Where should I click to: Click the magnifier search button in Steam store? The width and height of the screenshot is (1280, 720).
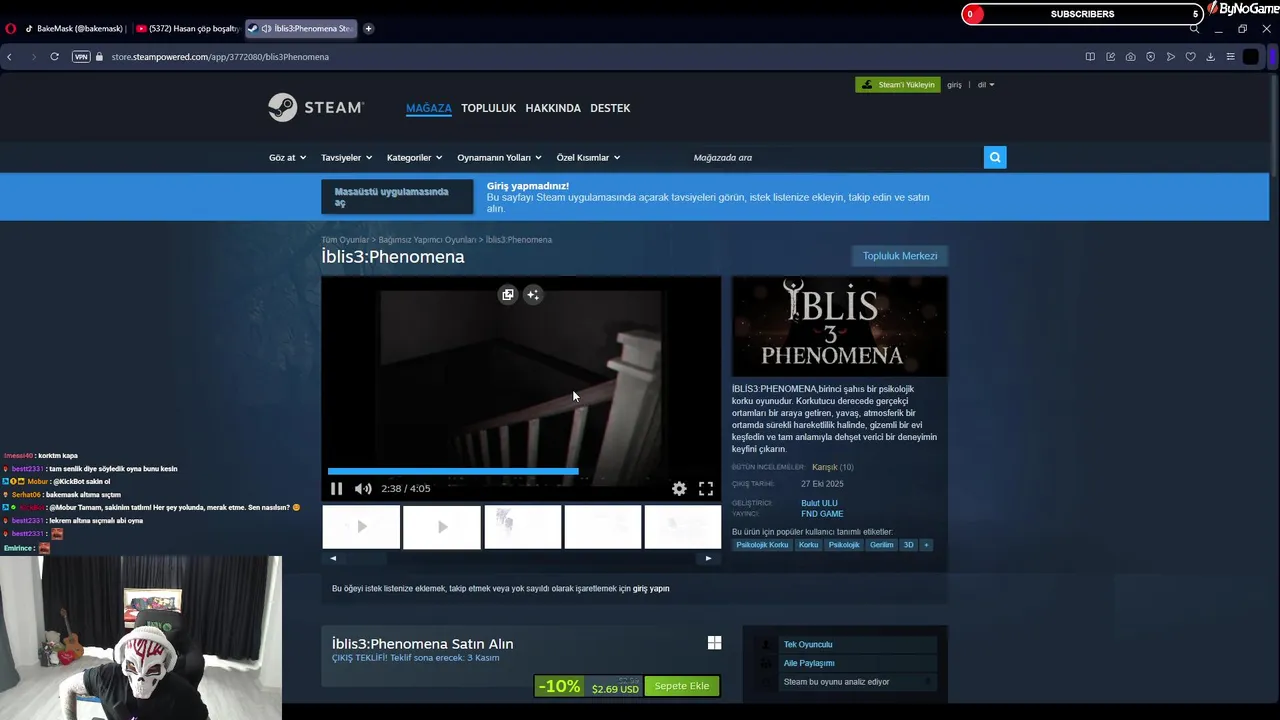(x=995, y=157)
